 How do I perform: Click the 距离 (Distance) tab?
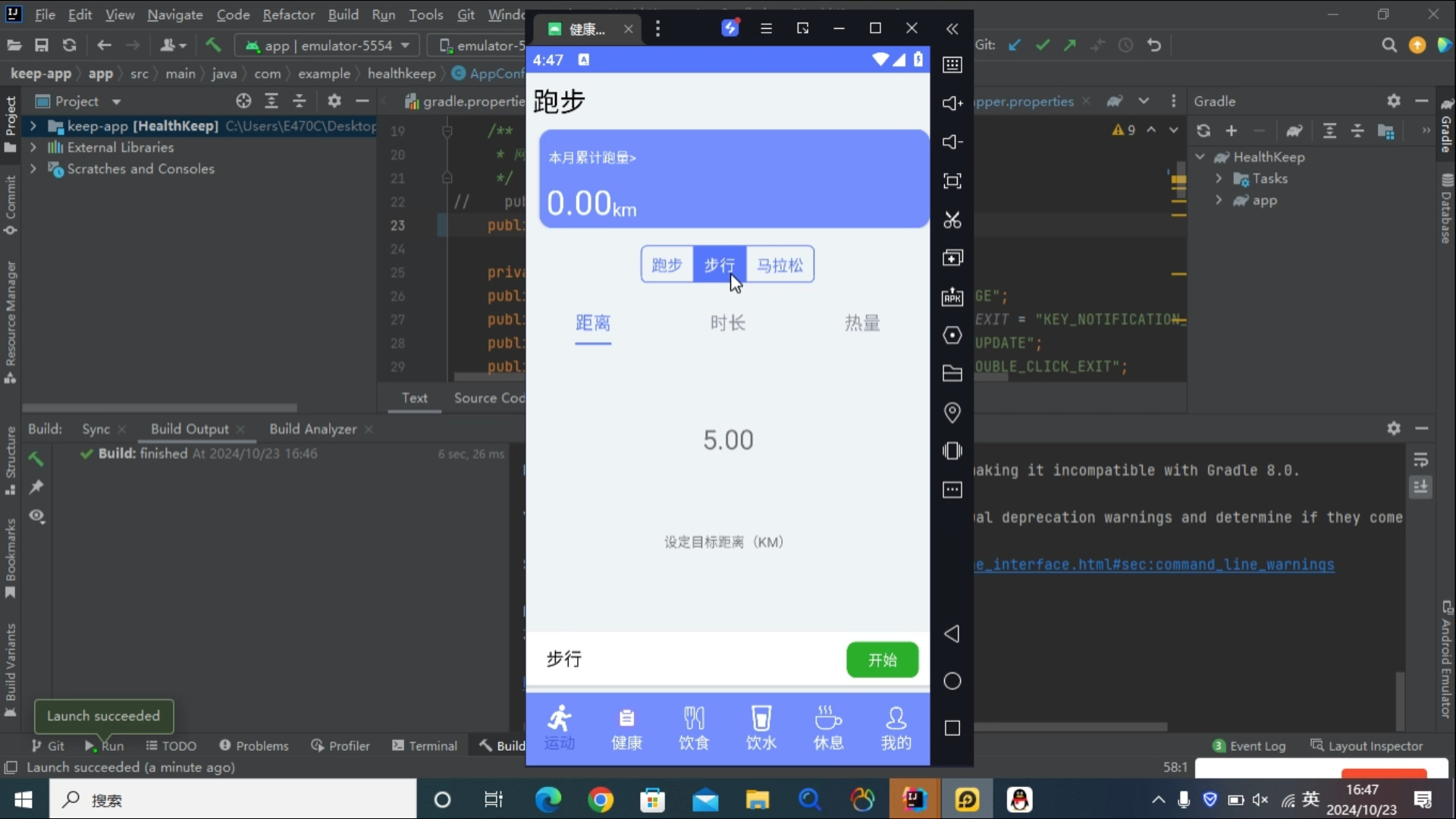point(592,322)
